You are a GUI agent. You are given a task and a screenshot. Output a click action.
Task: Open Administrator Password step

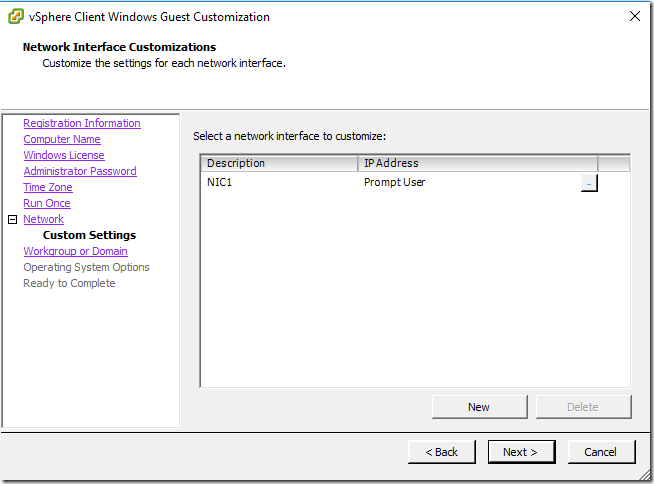[x=80, y=171]
